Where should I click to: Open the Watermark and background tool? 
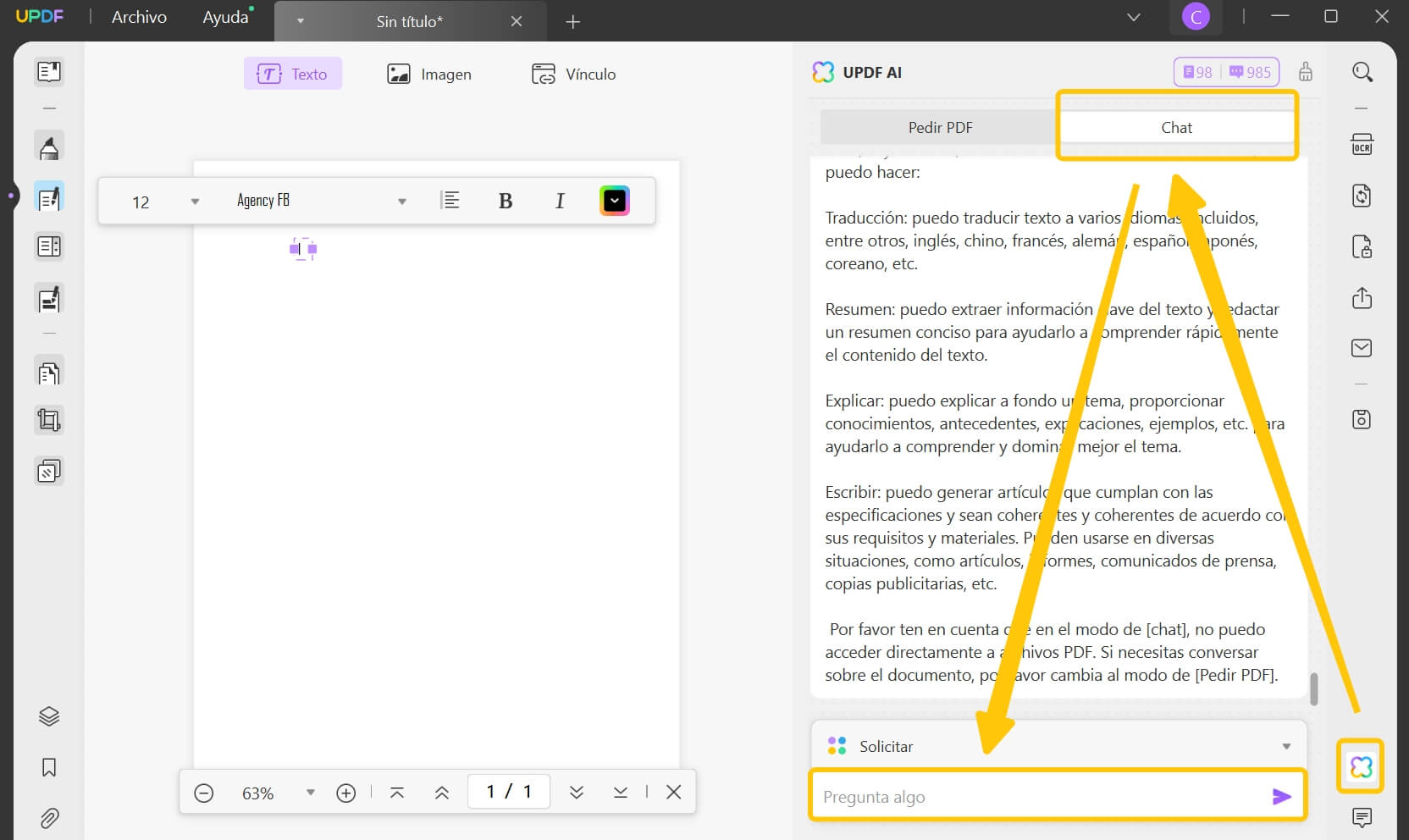tap(49, 471)
